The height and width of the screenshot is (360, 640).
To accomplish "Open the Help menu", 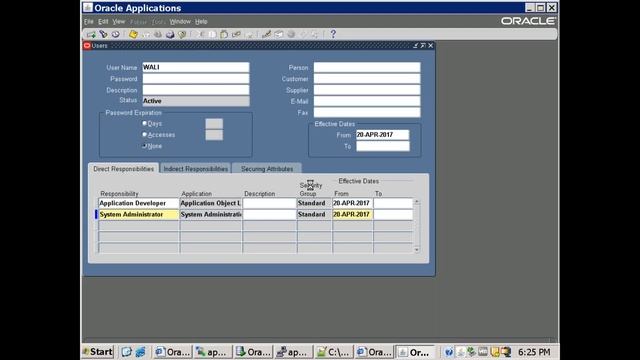I will 201,22.
